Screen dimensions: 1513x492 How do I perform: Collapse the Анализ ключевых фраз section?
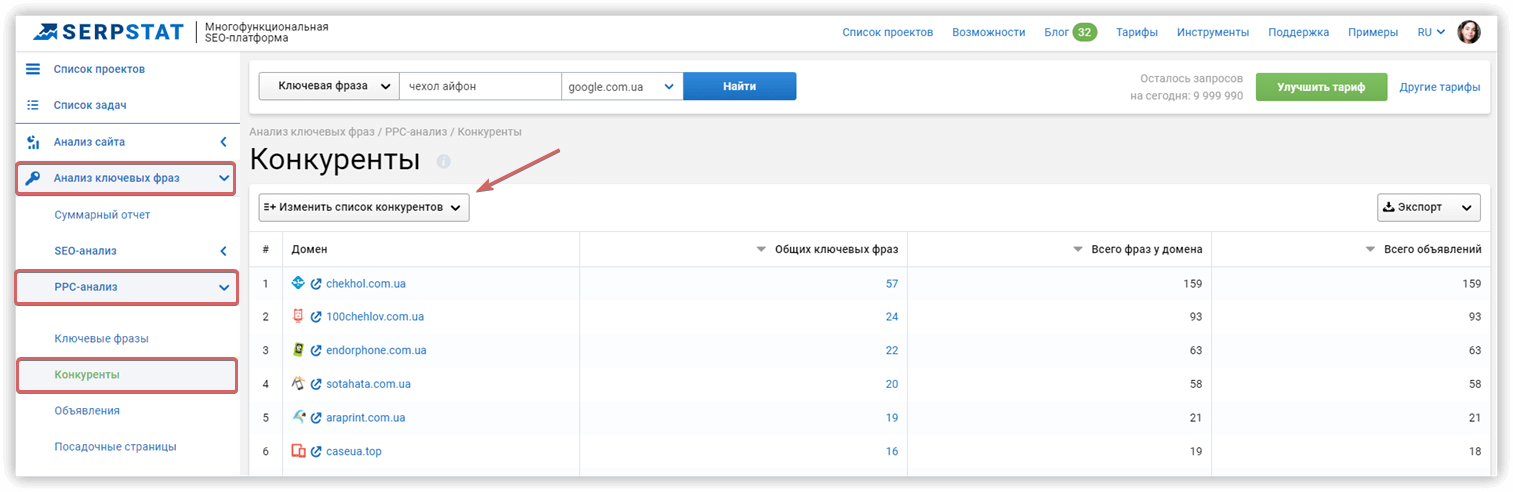223,179
